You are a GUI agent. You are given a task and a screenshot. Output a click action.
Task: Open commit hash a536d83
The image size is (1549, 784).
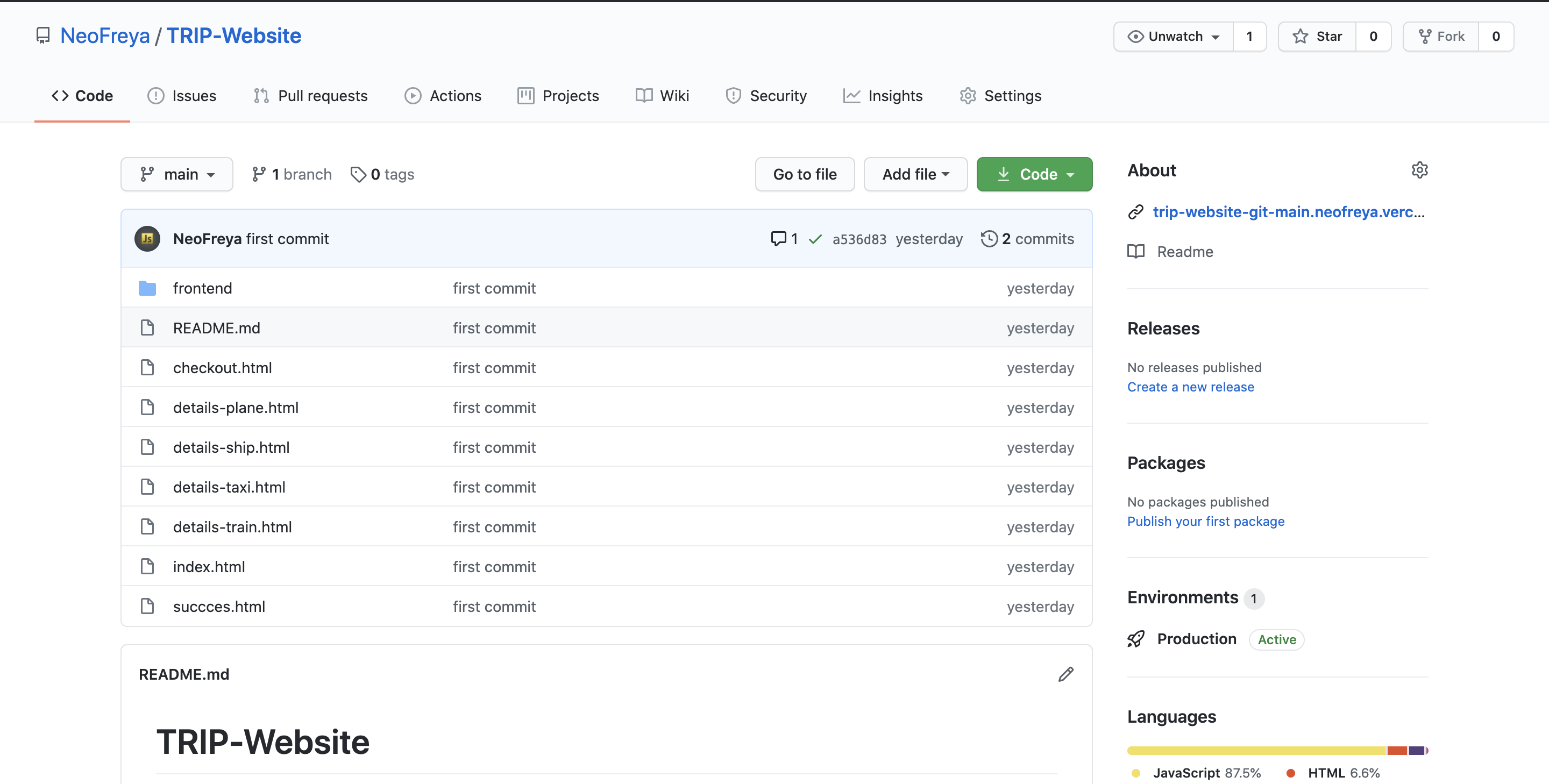pyautogui.click(x=859, y=239)
